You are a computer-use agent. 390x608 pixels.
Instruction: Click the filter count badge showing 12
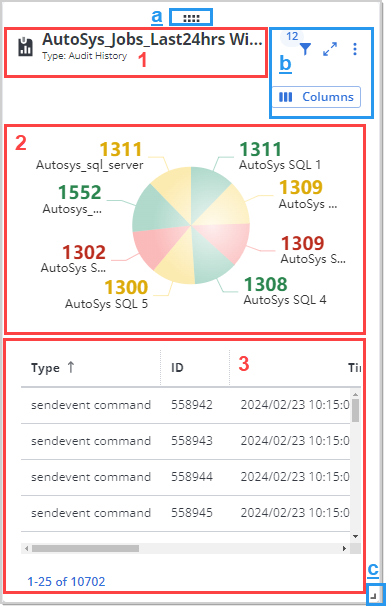click(x=292, y=36)
